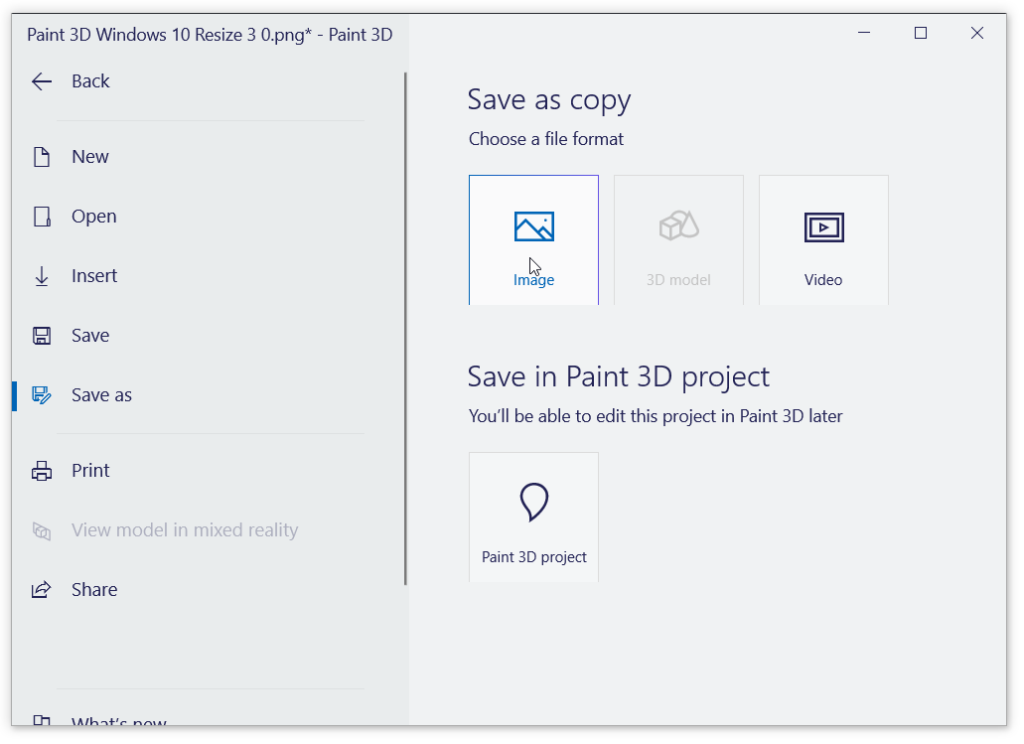Close the Paint 3D window
This screenshot has height=744, width=1024.
[977, 33]
